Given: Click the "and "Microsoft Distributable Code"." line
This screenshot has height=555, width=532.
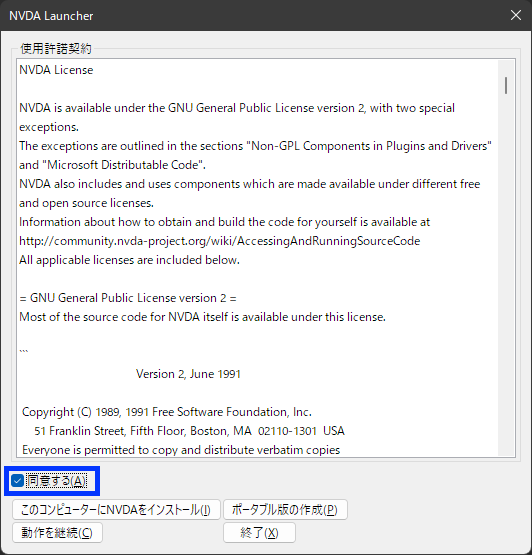Looking at the screenshot, I should 113,165.
